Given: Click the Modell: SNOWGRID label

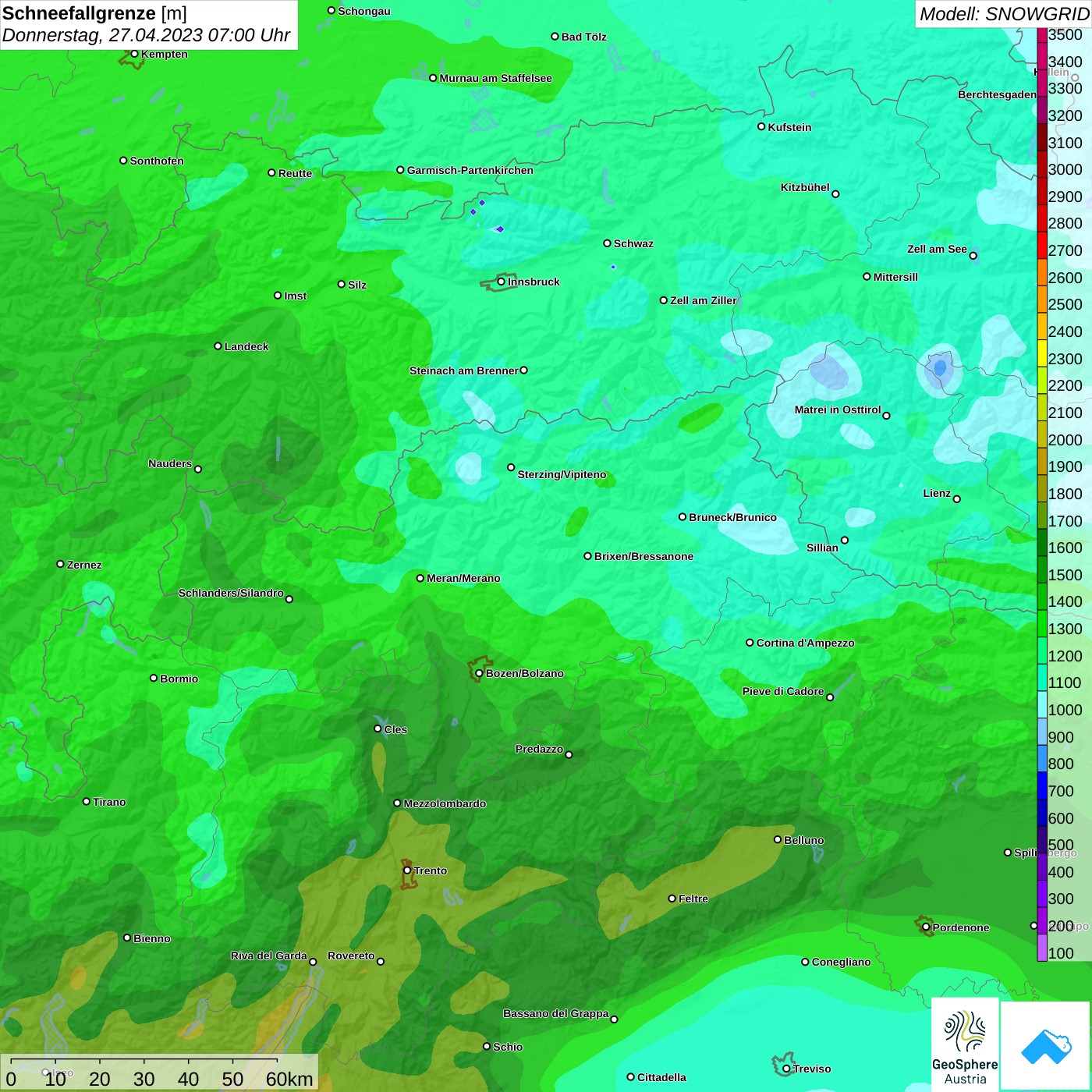Looking at the screenshot, I should [x=1004, y=14].
